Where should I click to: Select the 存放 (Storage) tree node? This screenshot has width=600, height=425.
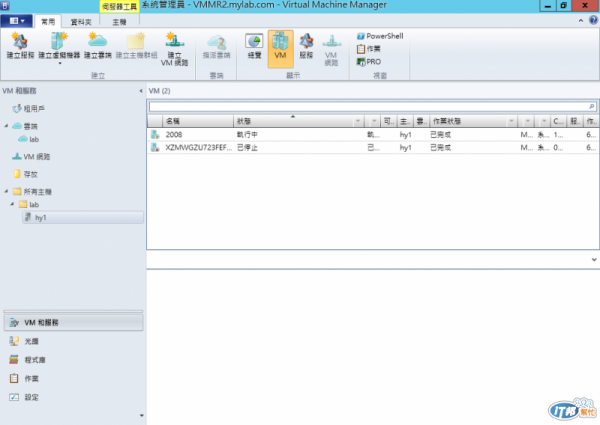26,174
